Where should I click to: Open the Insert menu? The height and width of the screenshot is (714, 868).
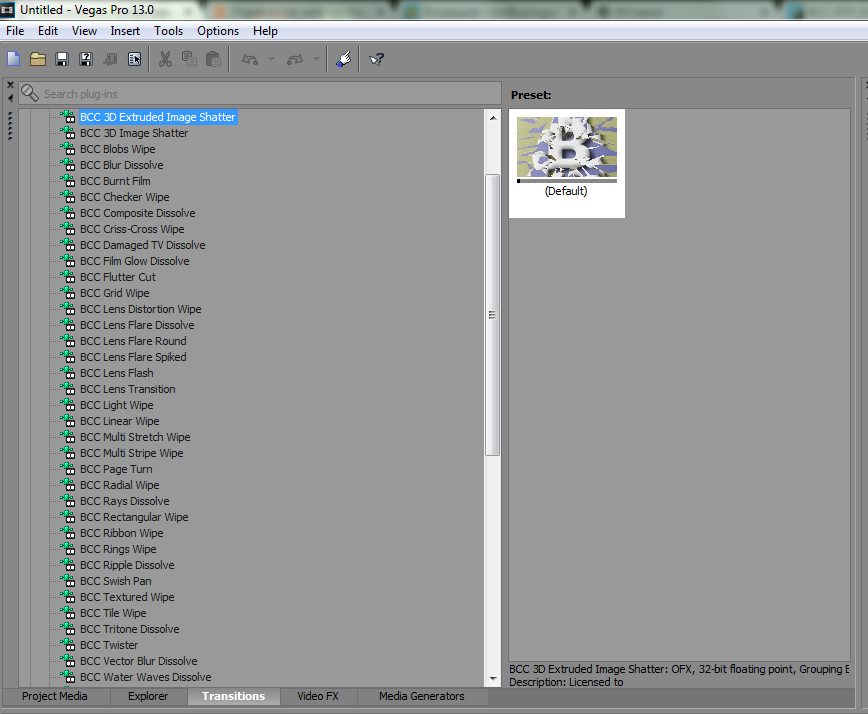coord(125,31)
